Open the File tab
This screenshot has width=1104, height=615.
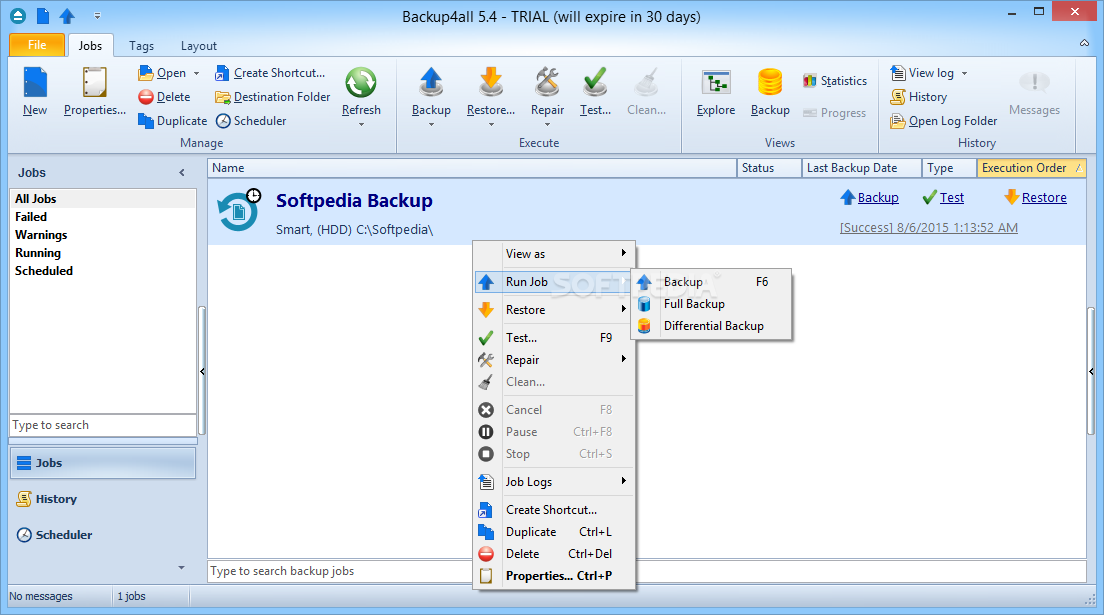click(x=37, y=45)
